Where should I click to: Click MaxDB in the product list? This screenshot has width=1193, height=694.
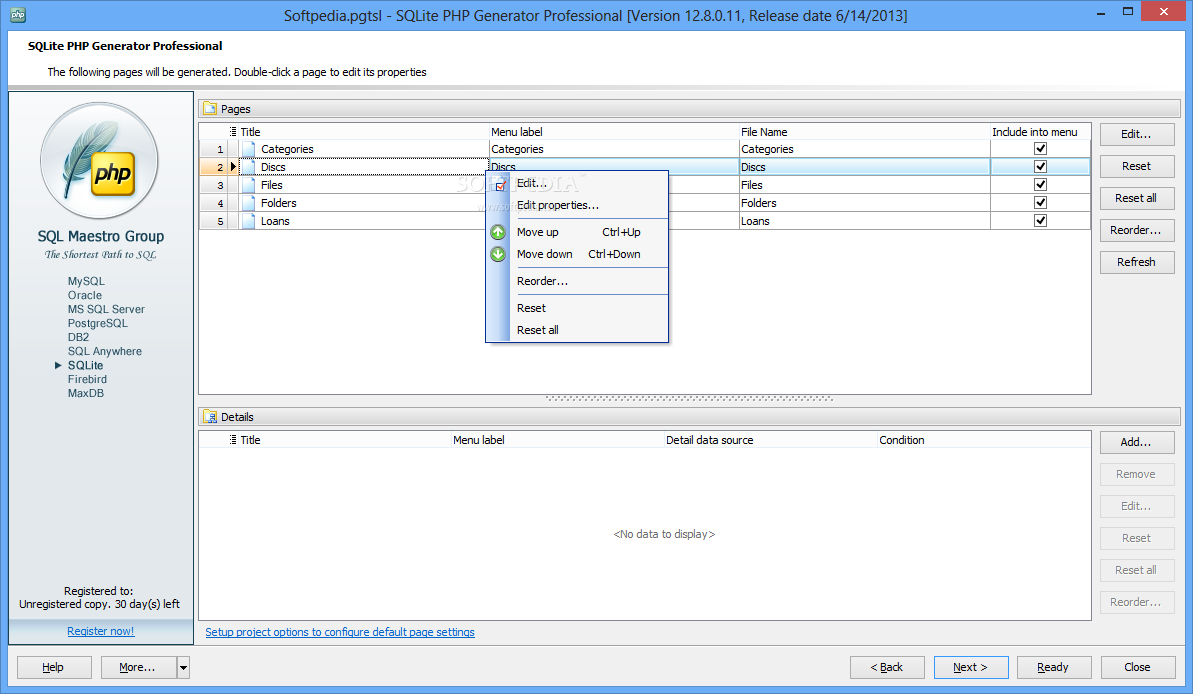pyautogui.click(x=85, y=393)
